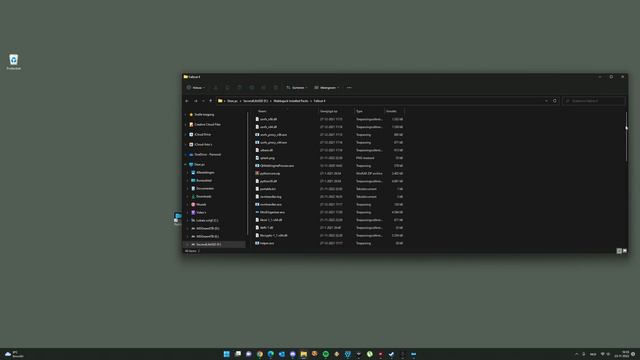Click the file list vertical scrollbar

pyautogui.click(x=626, y=137)
